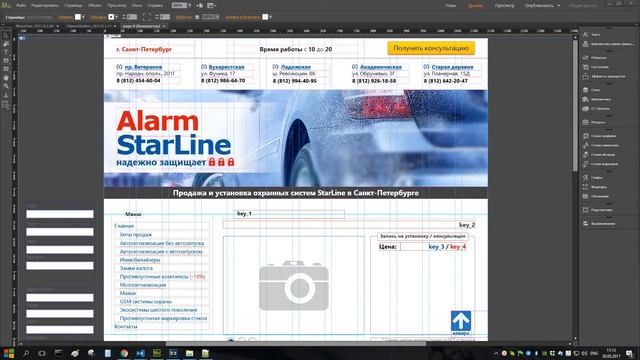This screenshot has height=360, width=640.
Task: Click the vertical canvas scrollbar
Action: click(575, 106)
